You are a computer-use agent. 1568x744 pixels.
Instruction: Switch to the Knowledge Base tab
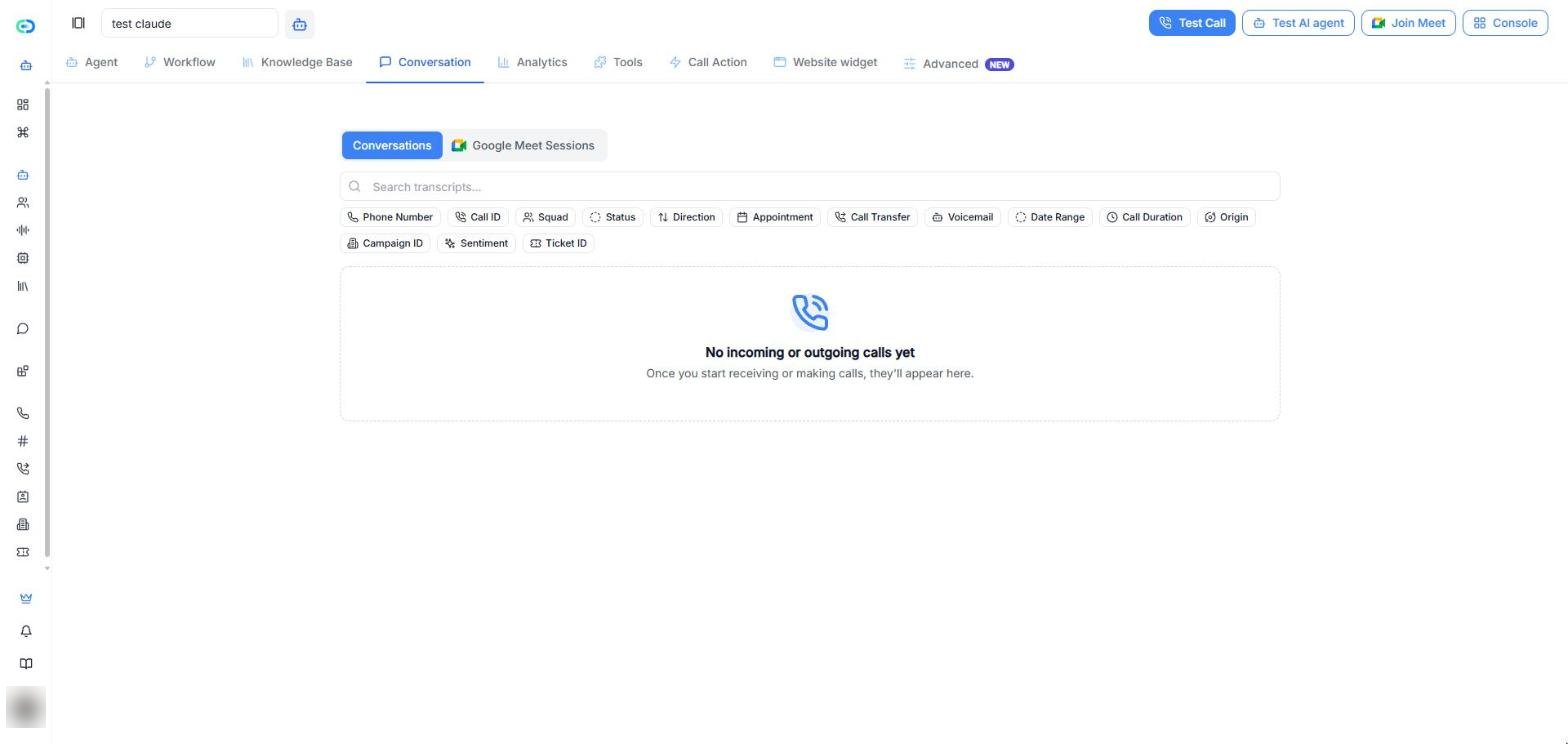point(297,62)
